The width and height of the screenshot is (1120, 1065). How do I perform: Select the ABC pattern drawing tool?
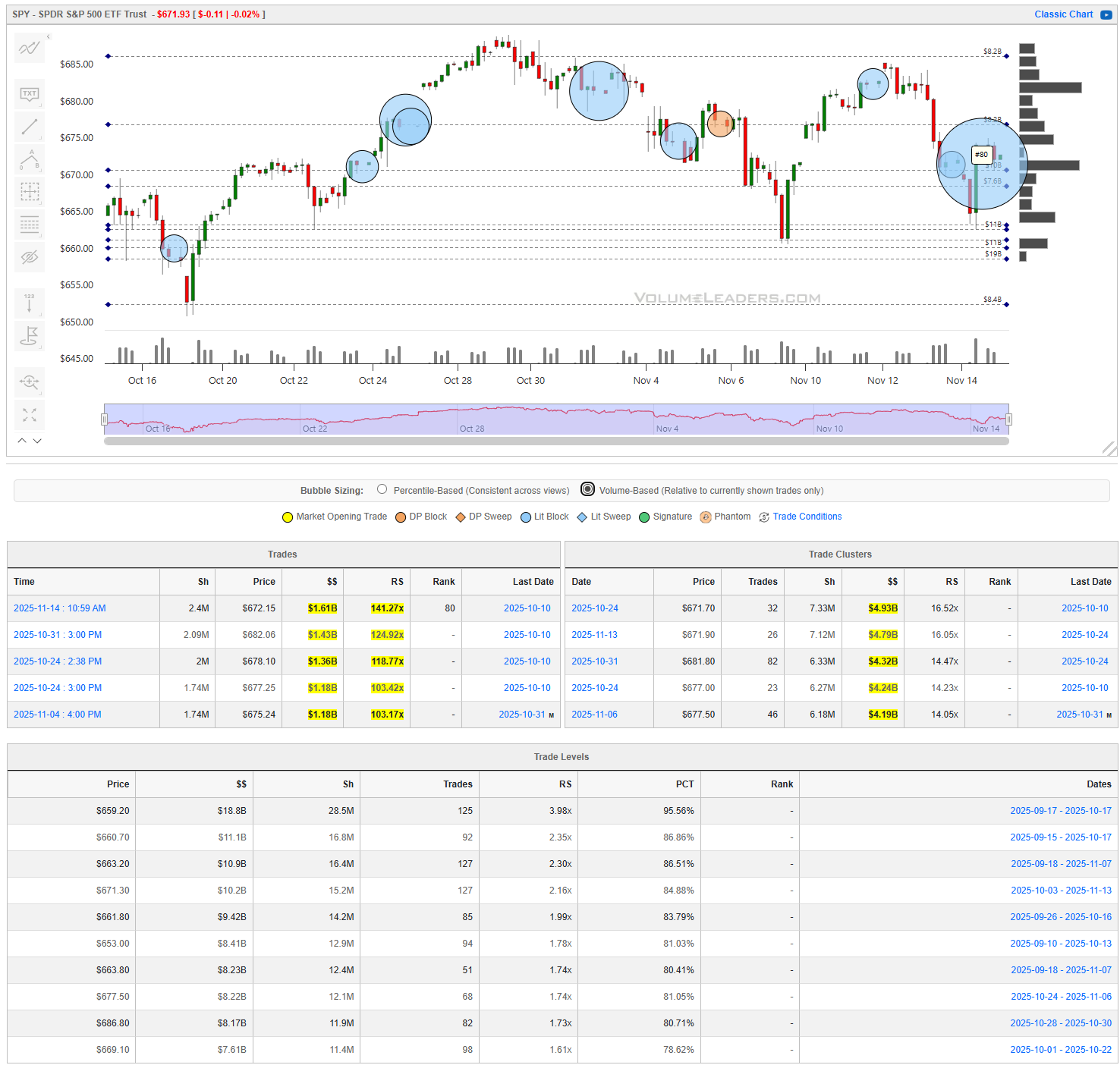(x=30, y=159)
